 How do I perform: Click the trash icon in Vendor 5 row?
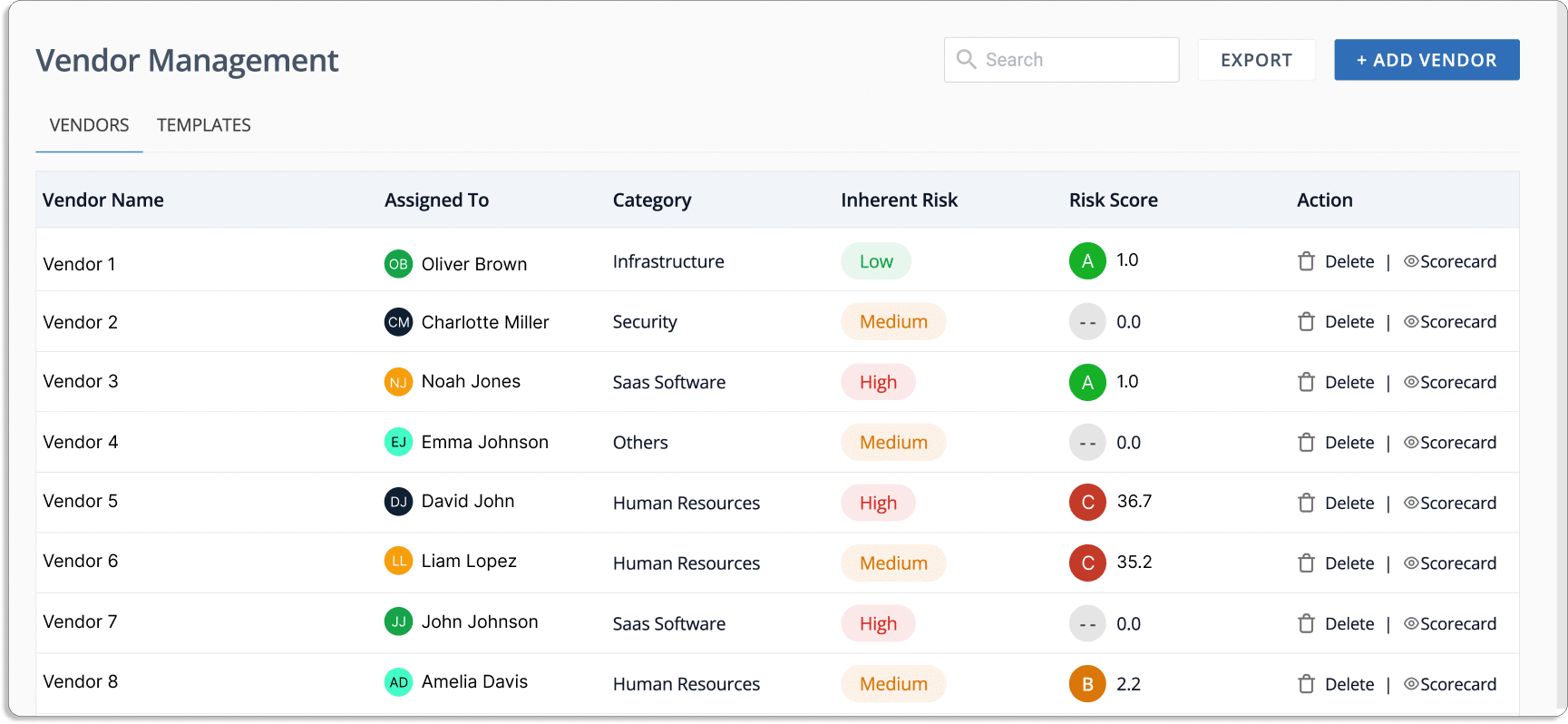(x=1306, y=503)
